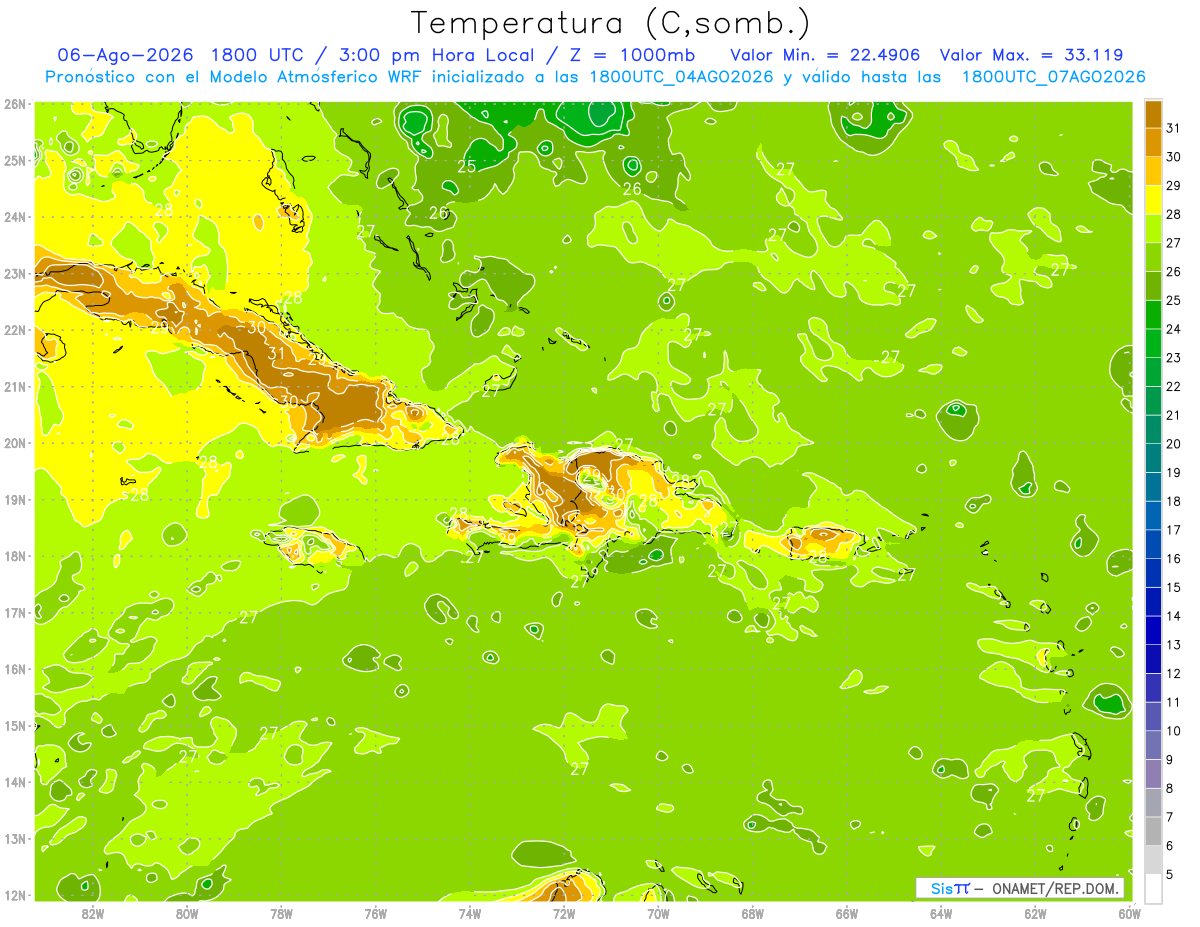Click the '1800UTC_04AGO2026' initialization time

(682, 77)
